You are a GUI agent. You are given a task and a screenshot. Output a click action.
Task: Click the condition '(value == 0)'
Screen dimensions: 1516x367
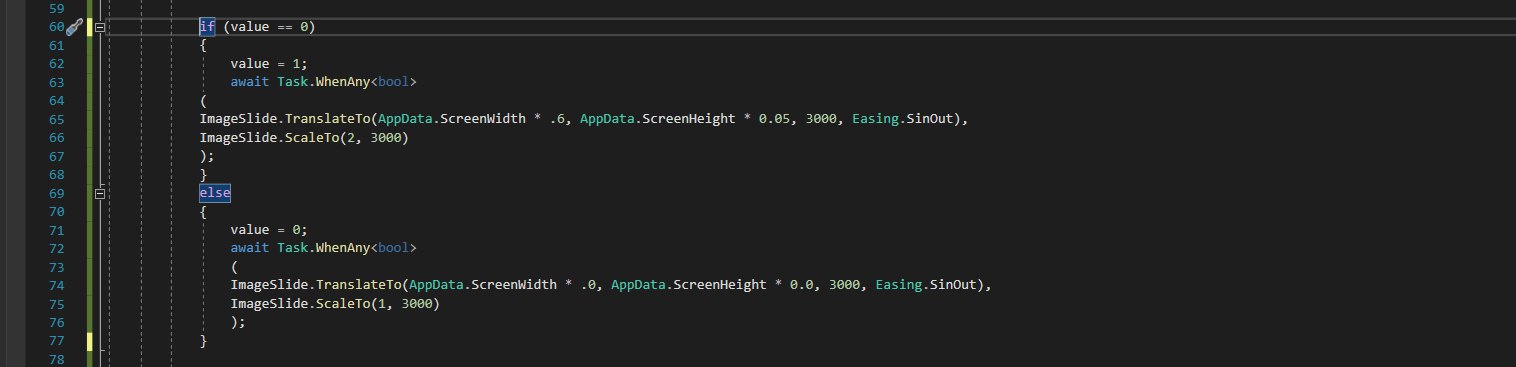click(x=270, y=27)
